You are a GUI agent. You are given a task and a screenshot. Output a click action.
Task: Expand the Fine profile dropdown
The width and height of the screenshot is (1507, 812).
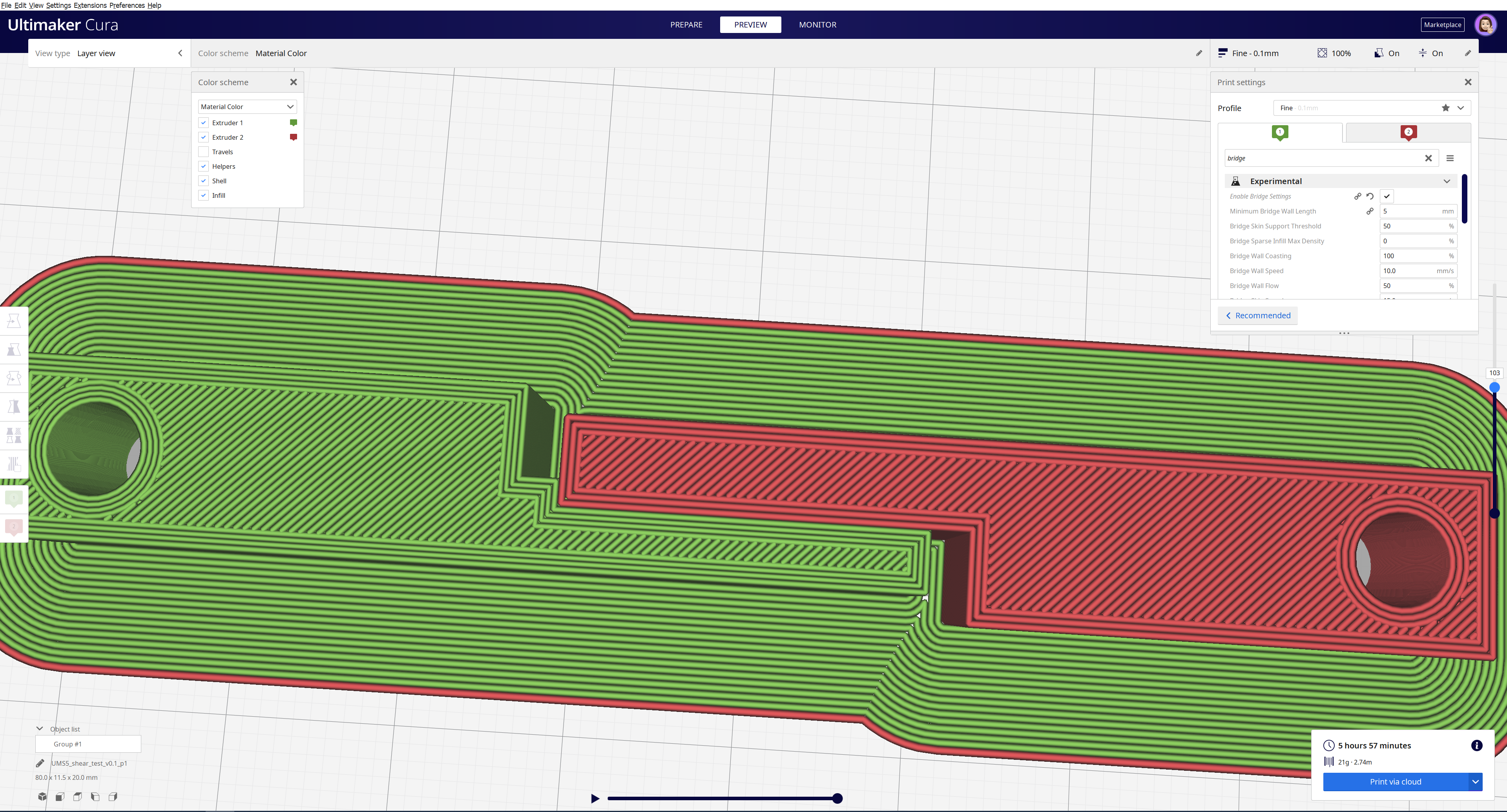[1460, 108]
